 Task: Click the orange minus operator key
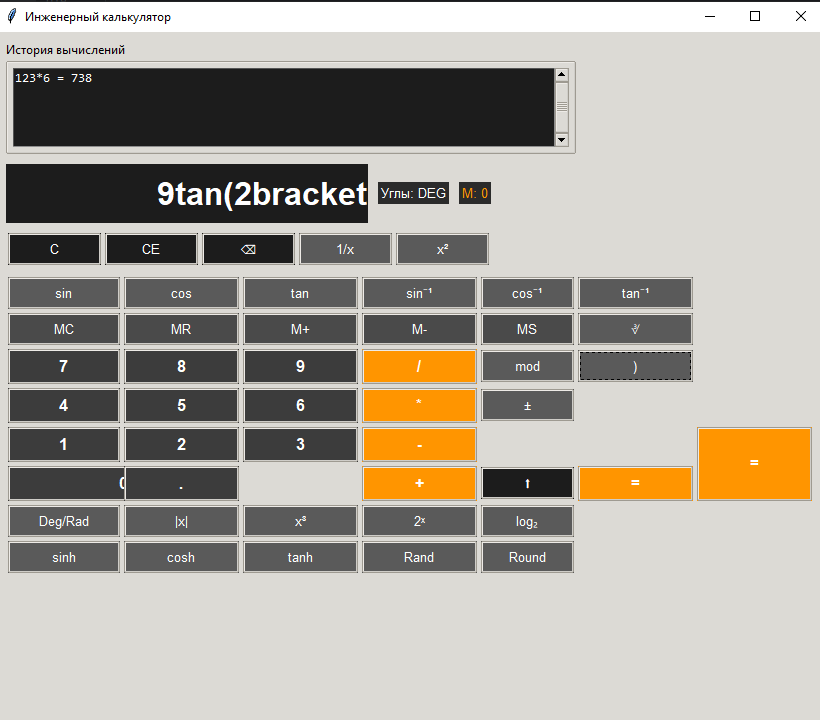pyautogui.click(x=419, y=444)
